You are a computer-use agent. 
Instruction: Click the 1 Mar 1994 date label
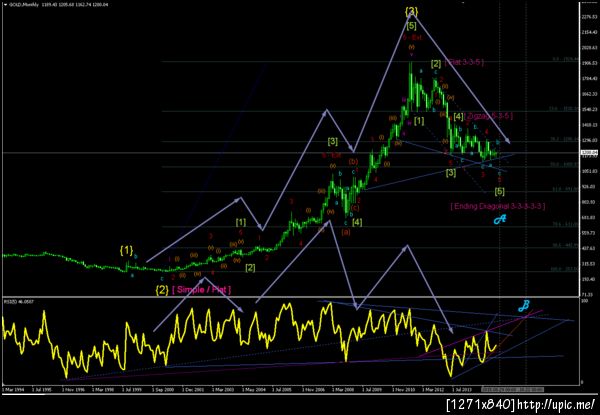pyautogui.click(x=12, y=389)
